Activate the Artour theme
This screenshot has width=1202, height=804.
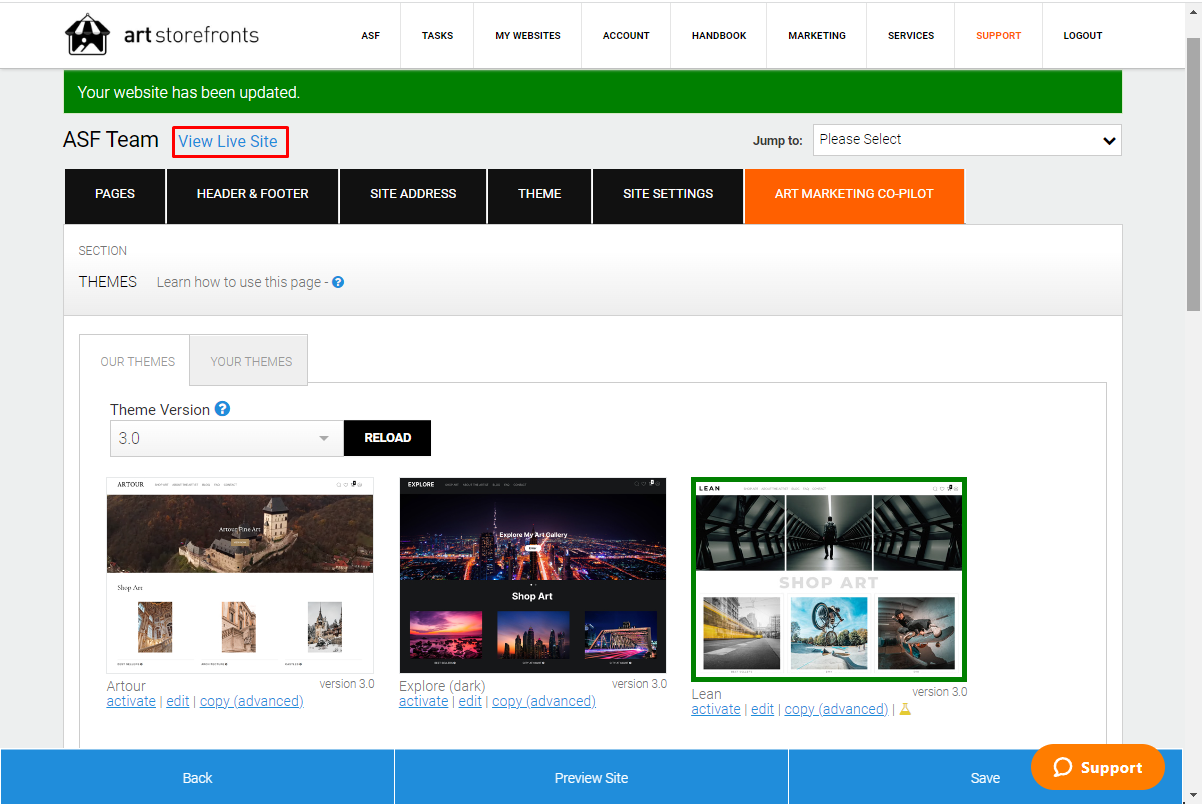click(x=131, y=701)
